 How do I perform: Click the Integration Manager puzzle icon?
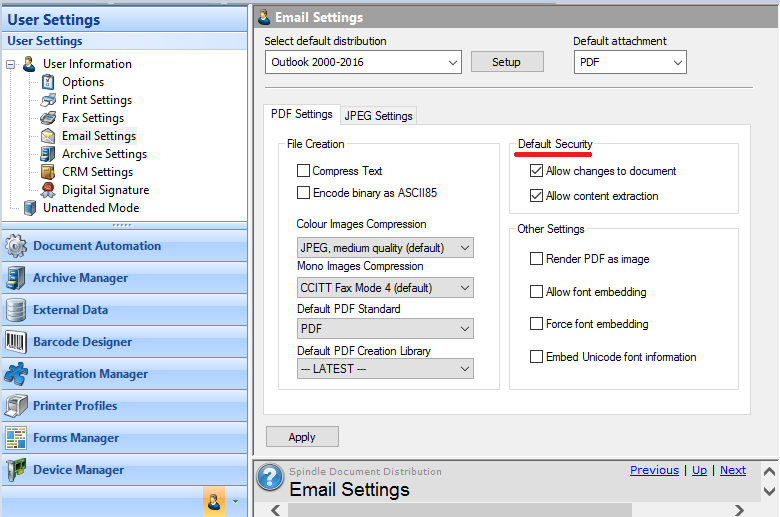click(16, 374)
